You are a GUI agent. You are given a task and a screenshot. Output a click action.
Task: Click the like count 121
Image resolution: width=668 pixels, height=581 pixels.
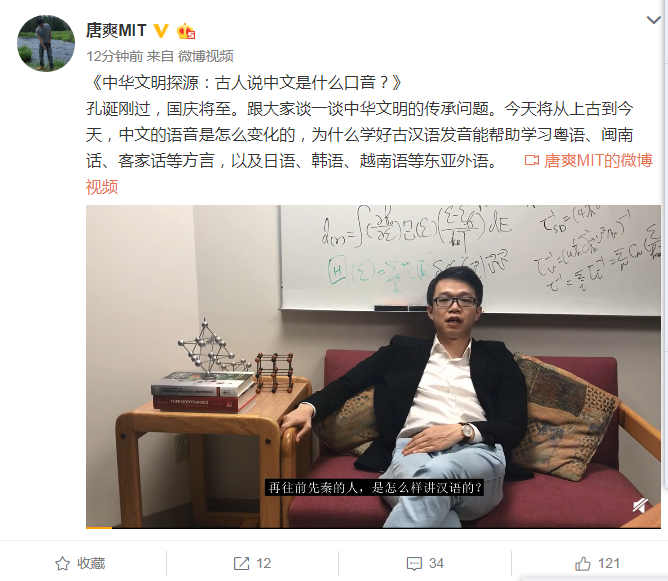(x=608, y=564)
